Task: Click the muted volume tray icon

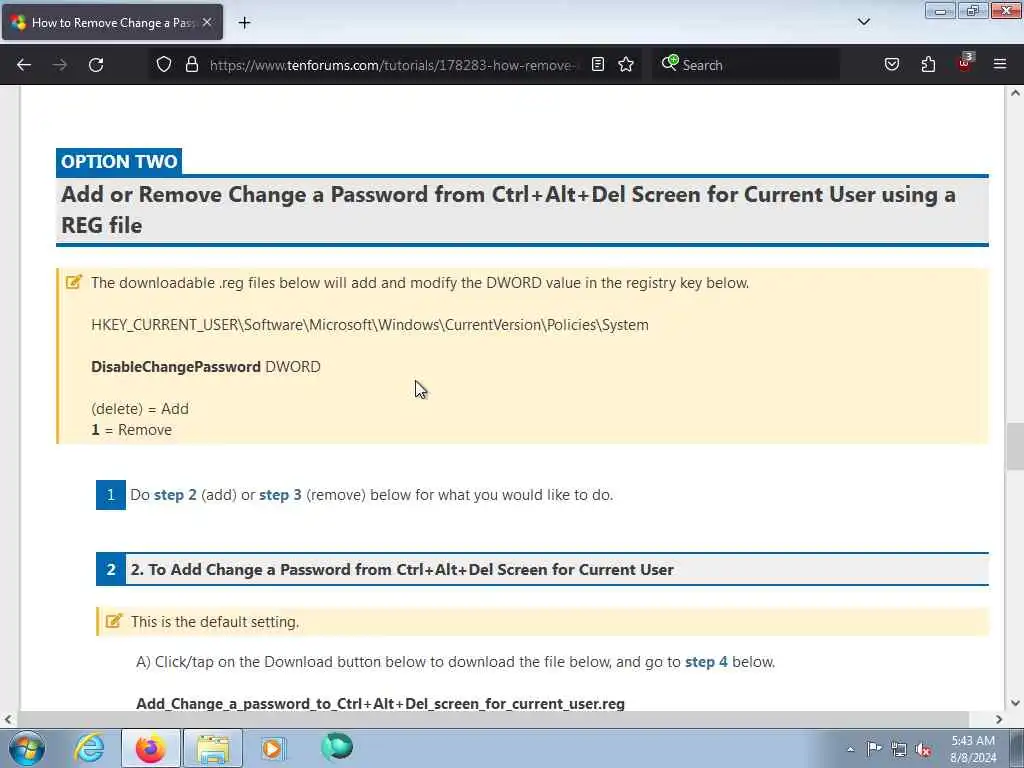Action: (x=923, y=750)
